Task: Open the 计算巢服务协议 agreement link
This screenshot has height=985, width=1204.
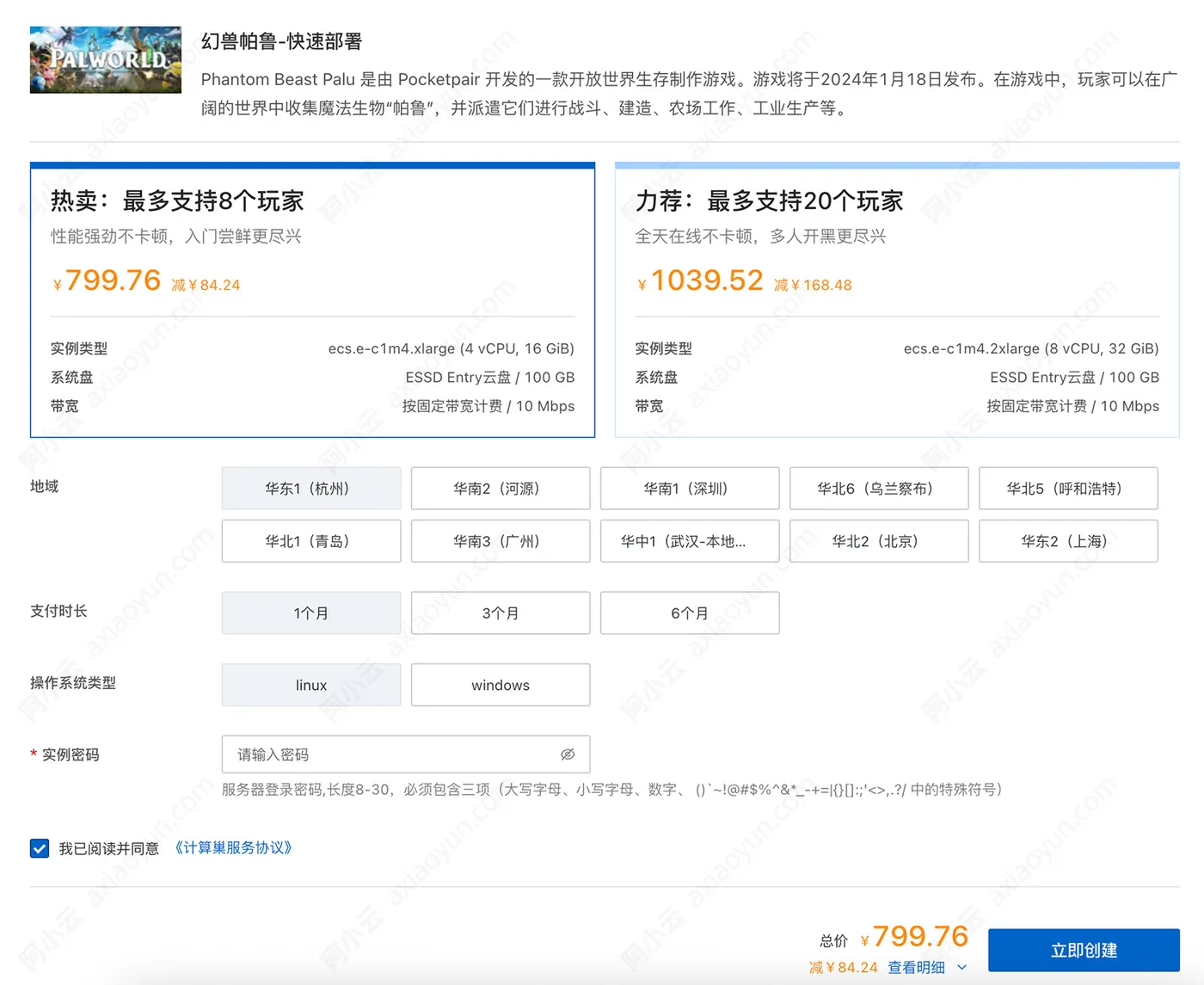Action: point(234,848)
